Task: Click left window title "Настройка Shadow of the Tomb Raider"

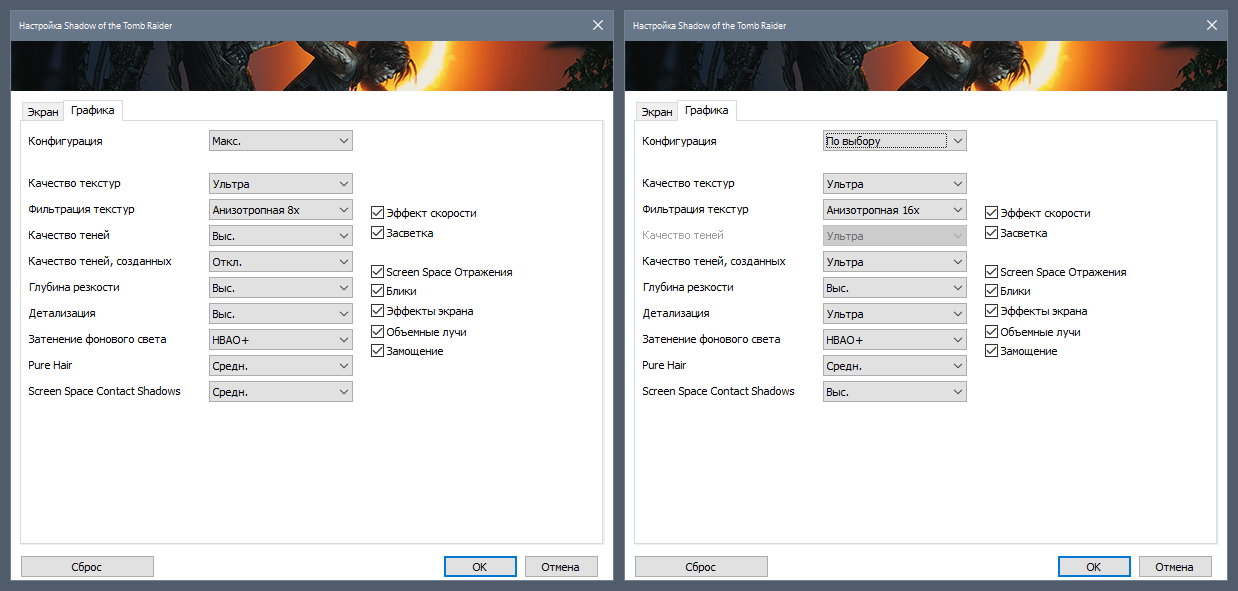Action: click(x=96, y=25)
